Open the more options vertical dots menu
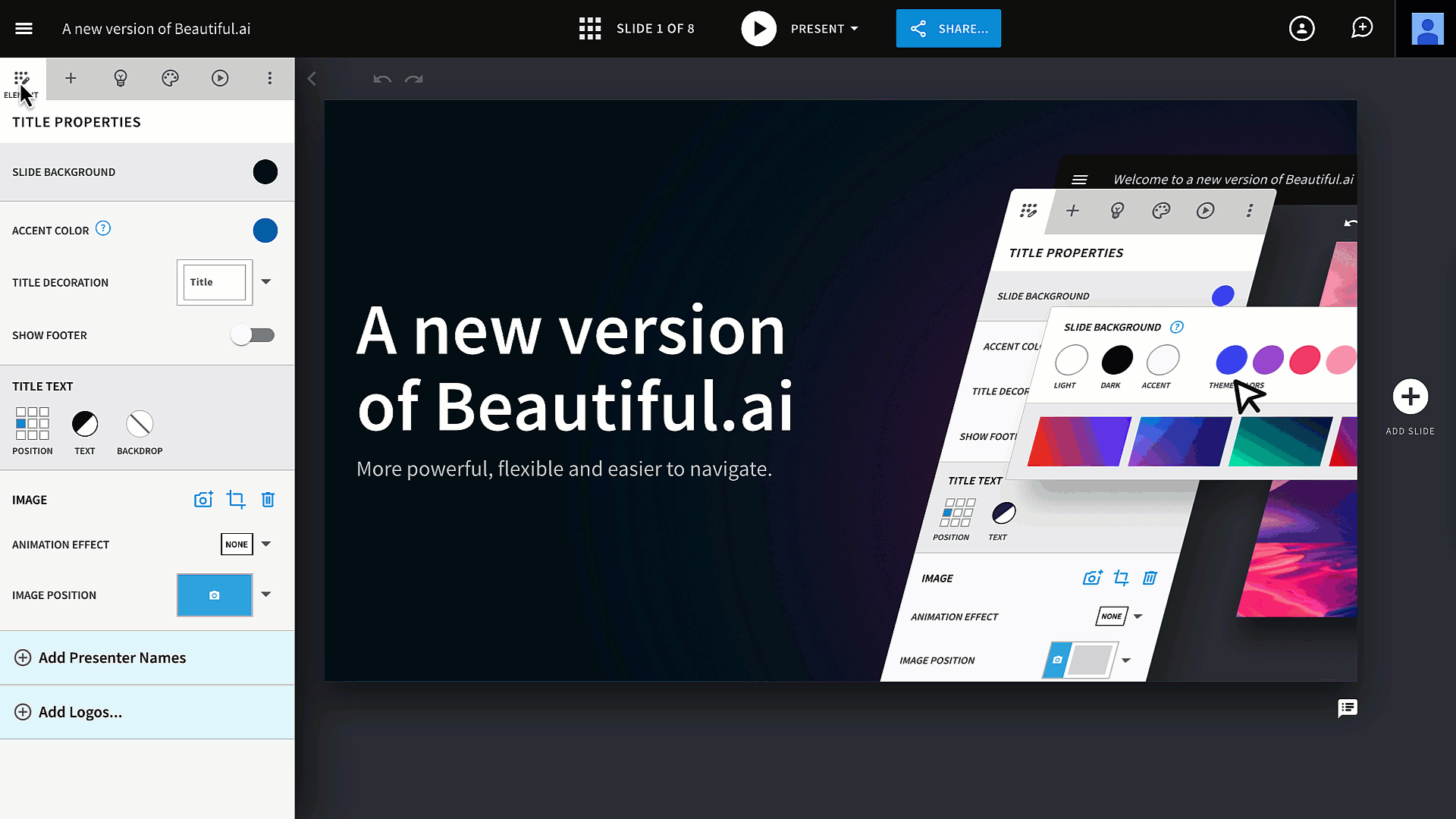Viewport: 1456px width, 819px height. coord(269,78)
